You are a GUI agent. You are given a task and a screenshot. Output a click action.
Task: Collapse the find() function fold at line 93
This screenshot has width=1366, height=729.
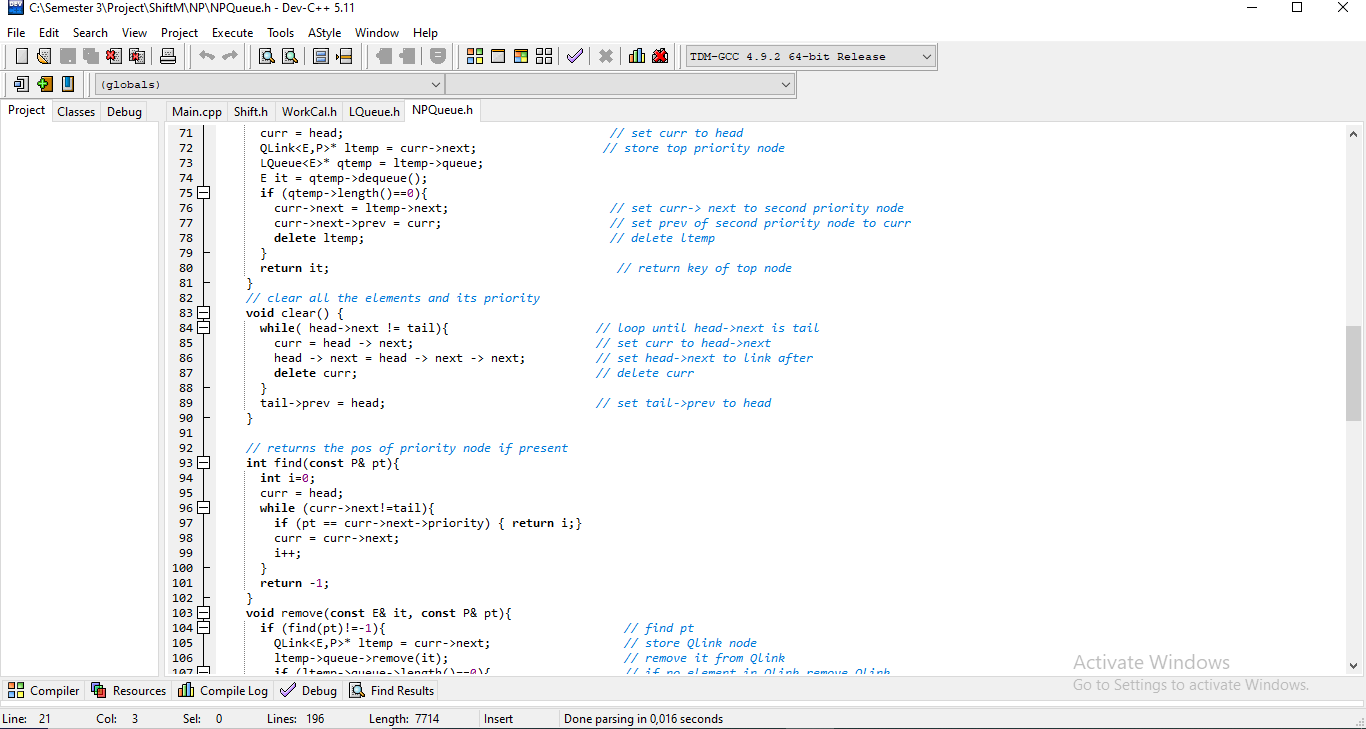(203, 463)
